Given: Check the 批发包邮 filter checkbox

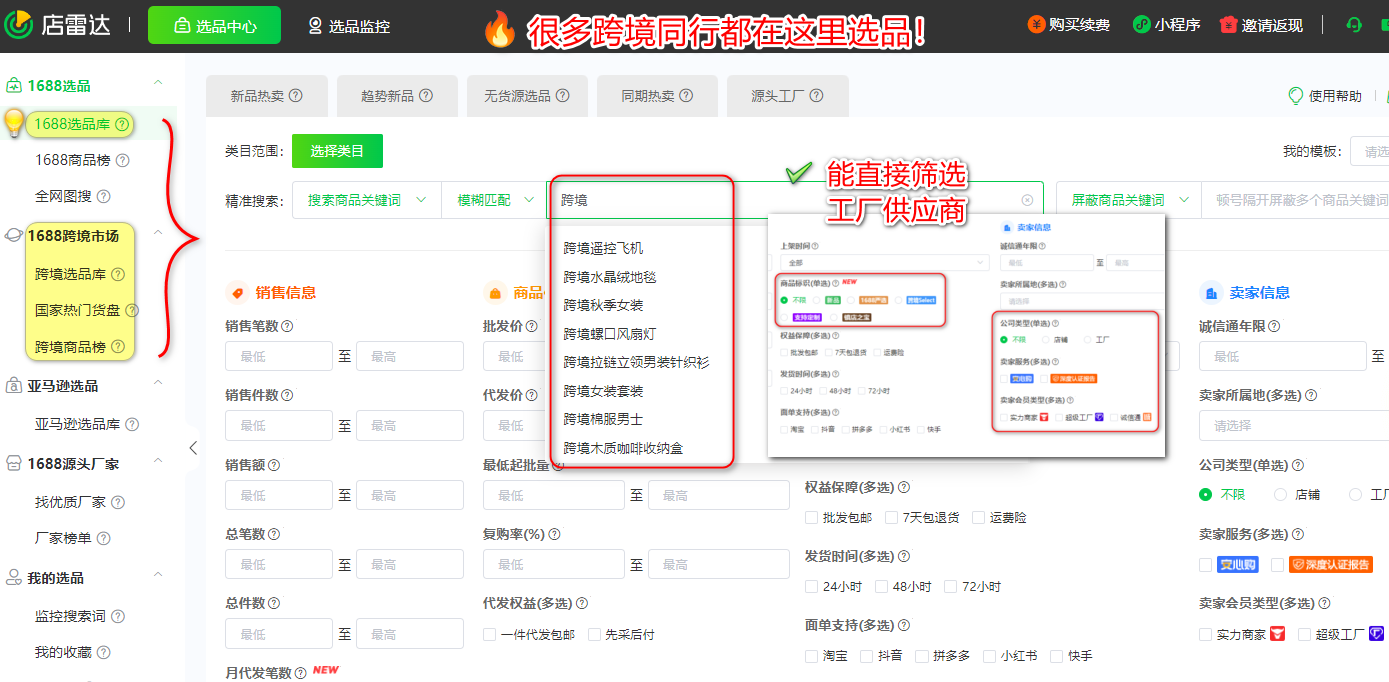Looking at the screenshot, I should [x=811, y=518].
